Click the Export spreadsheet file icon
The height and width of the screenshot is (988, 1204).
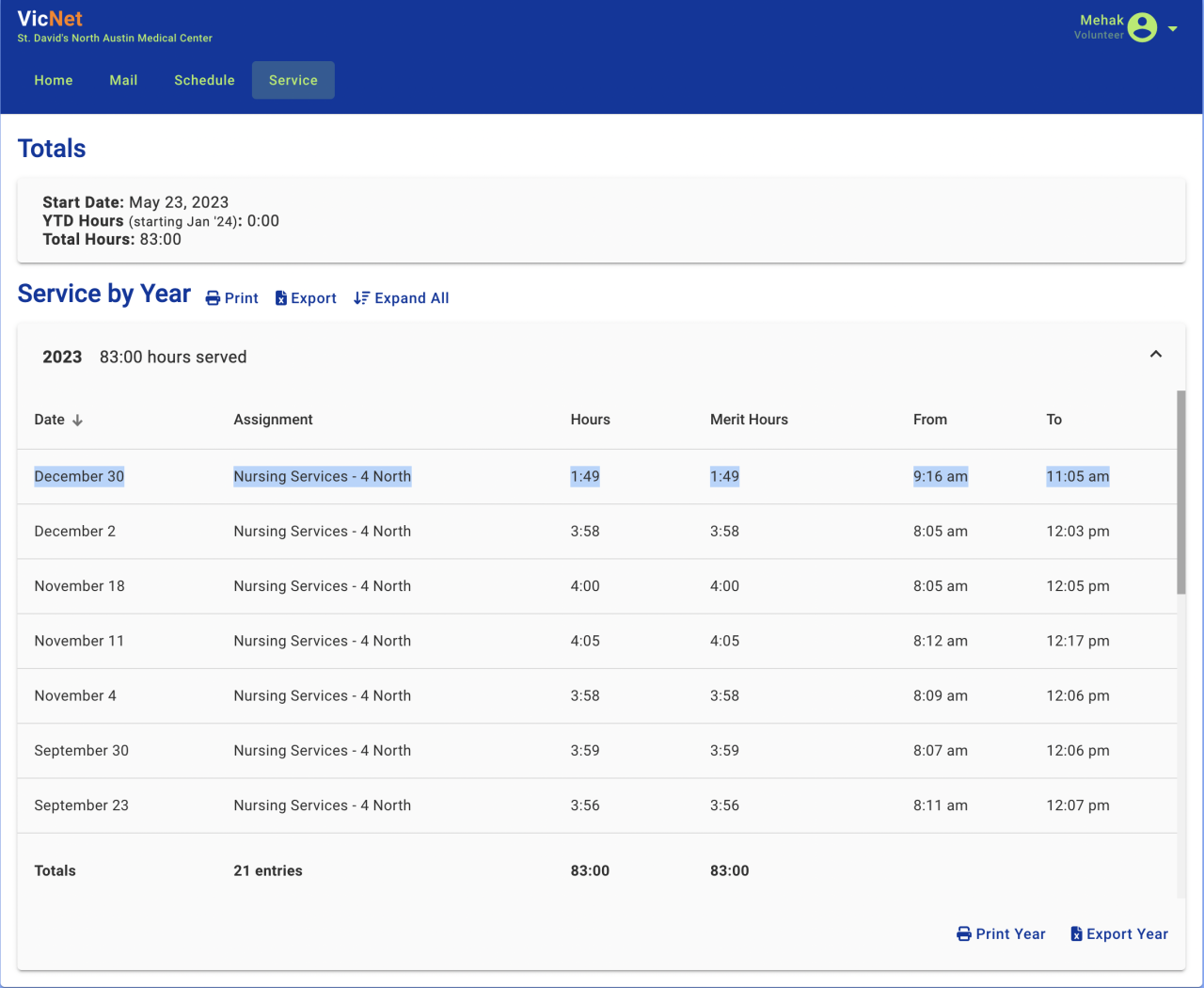point(280,298)
